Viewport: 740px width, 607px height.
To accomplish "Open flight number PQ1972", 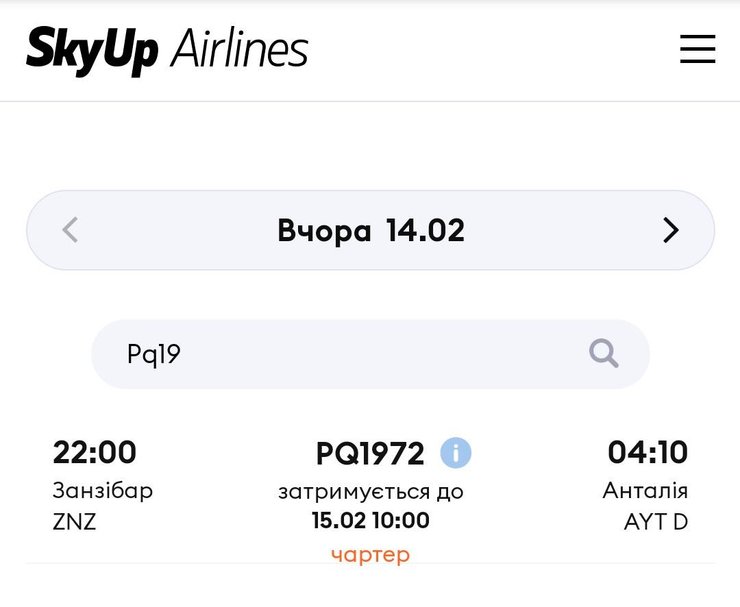I will coord(370,454).
